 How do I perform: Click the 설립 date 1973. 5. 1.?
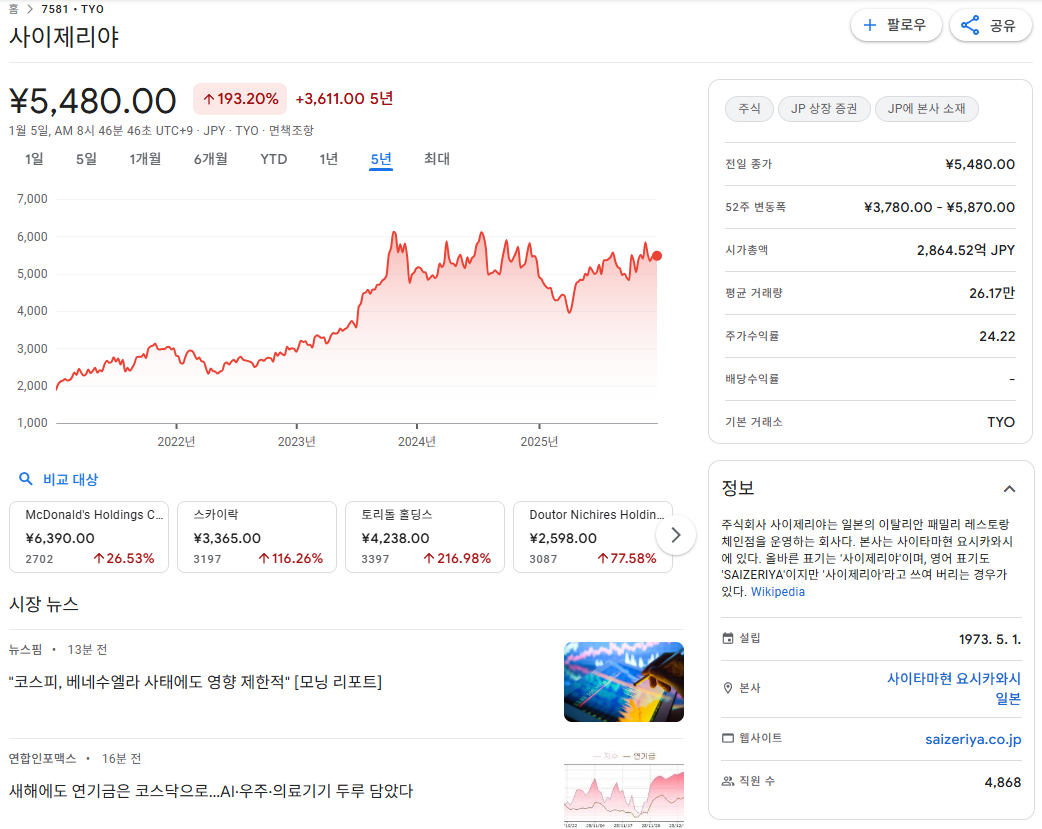click(990, 639)
